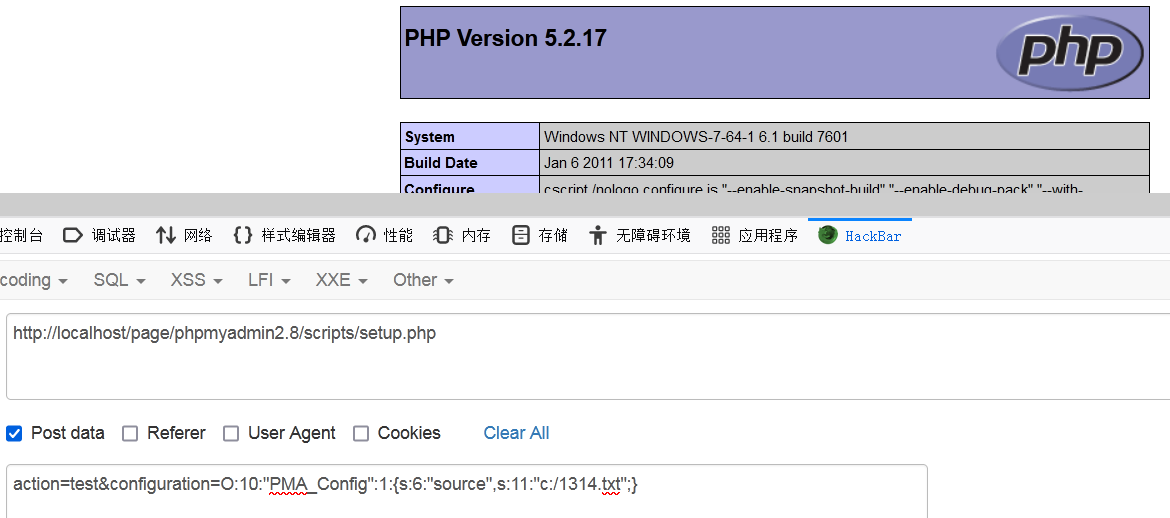Select the HackBar tab label
This screenshot has height=518, width=1170.
click(873, 236)
